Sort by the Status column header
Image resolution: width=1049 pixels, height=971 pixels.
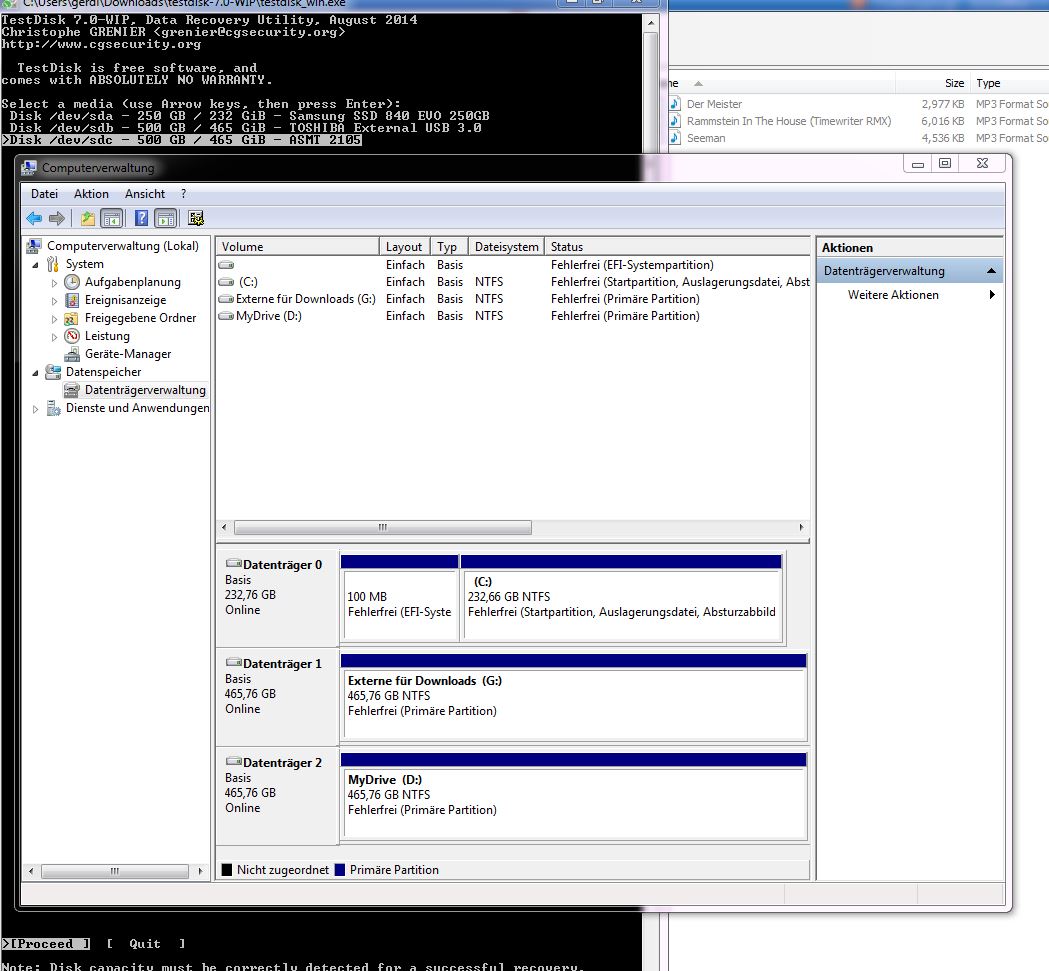coord(677,247)
